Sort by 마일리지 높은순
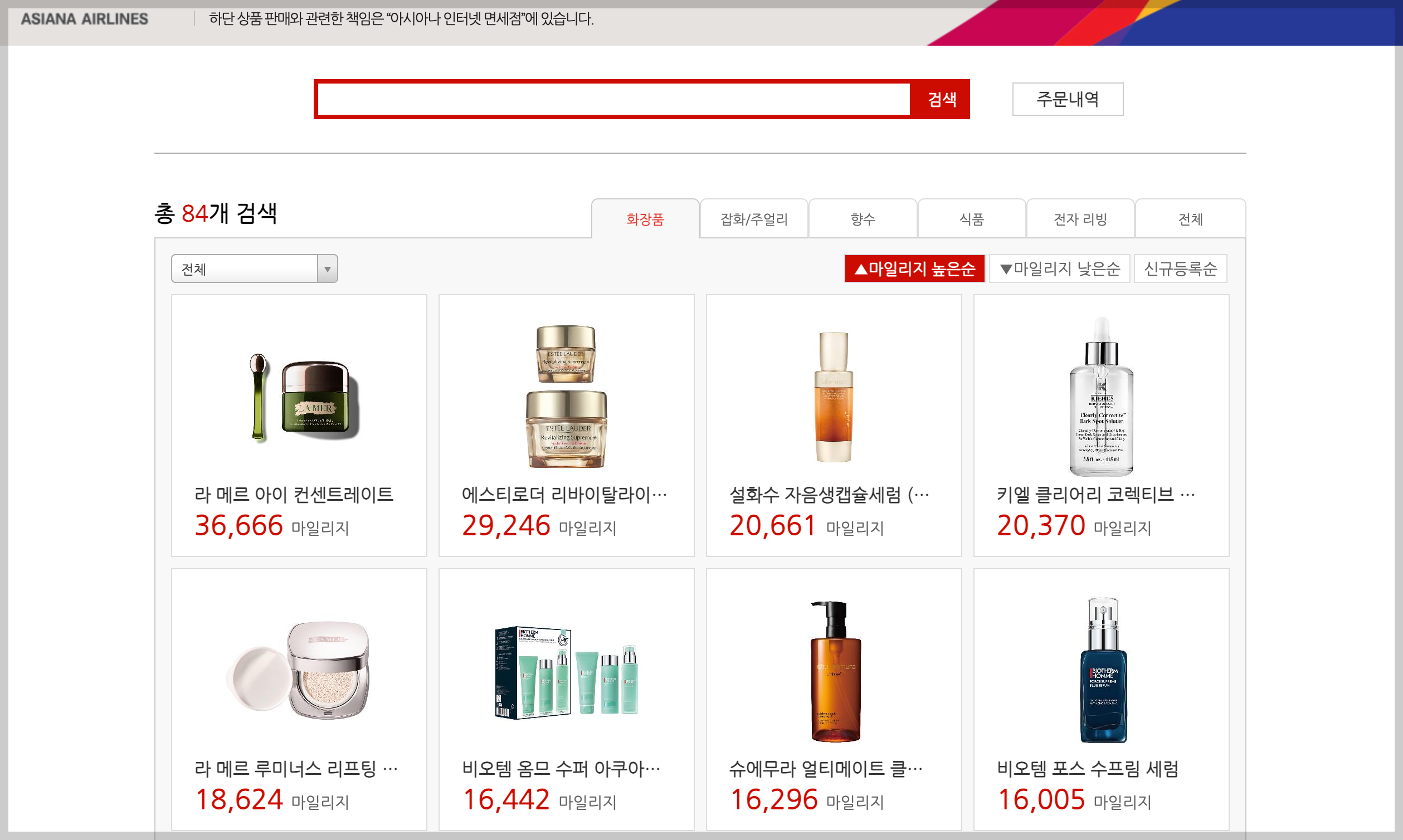The width and height of the screenshot is (1403, 840). click(914, 268)
